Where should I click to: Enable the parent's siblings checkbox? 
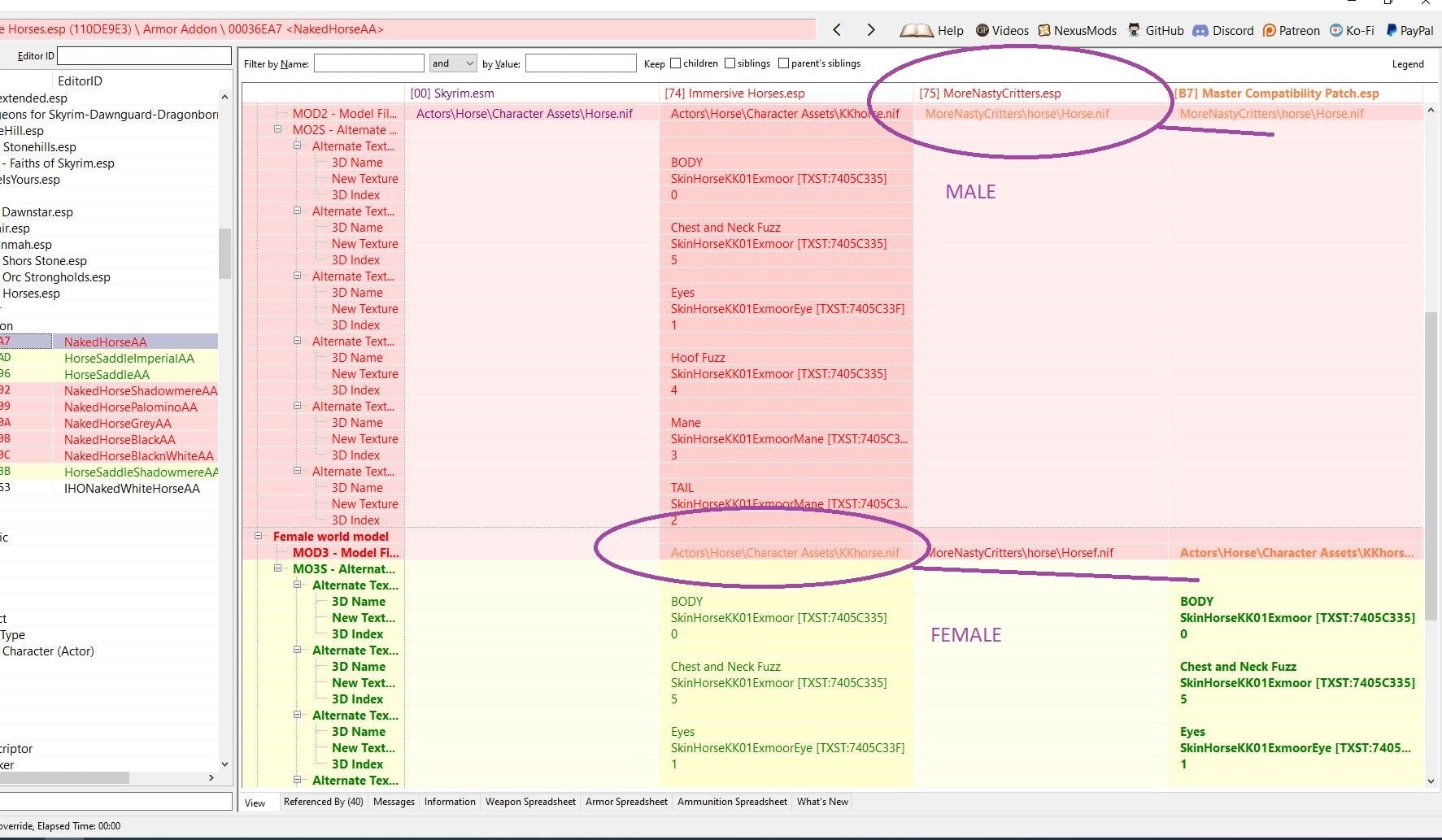783,63
